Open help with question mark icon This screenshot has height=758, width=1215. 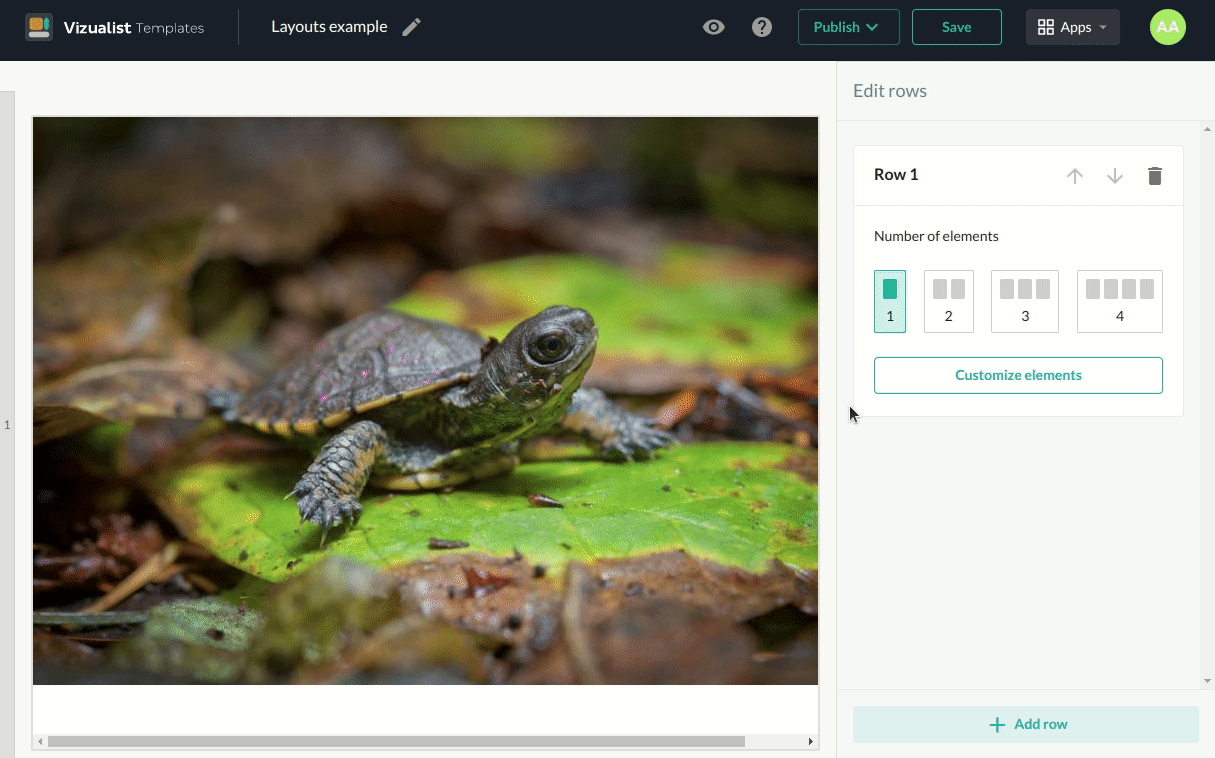(762, 27)
